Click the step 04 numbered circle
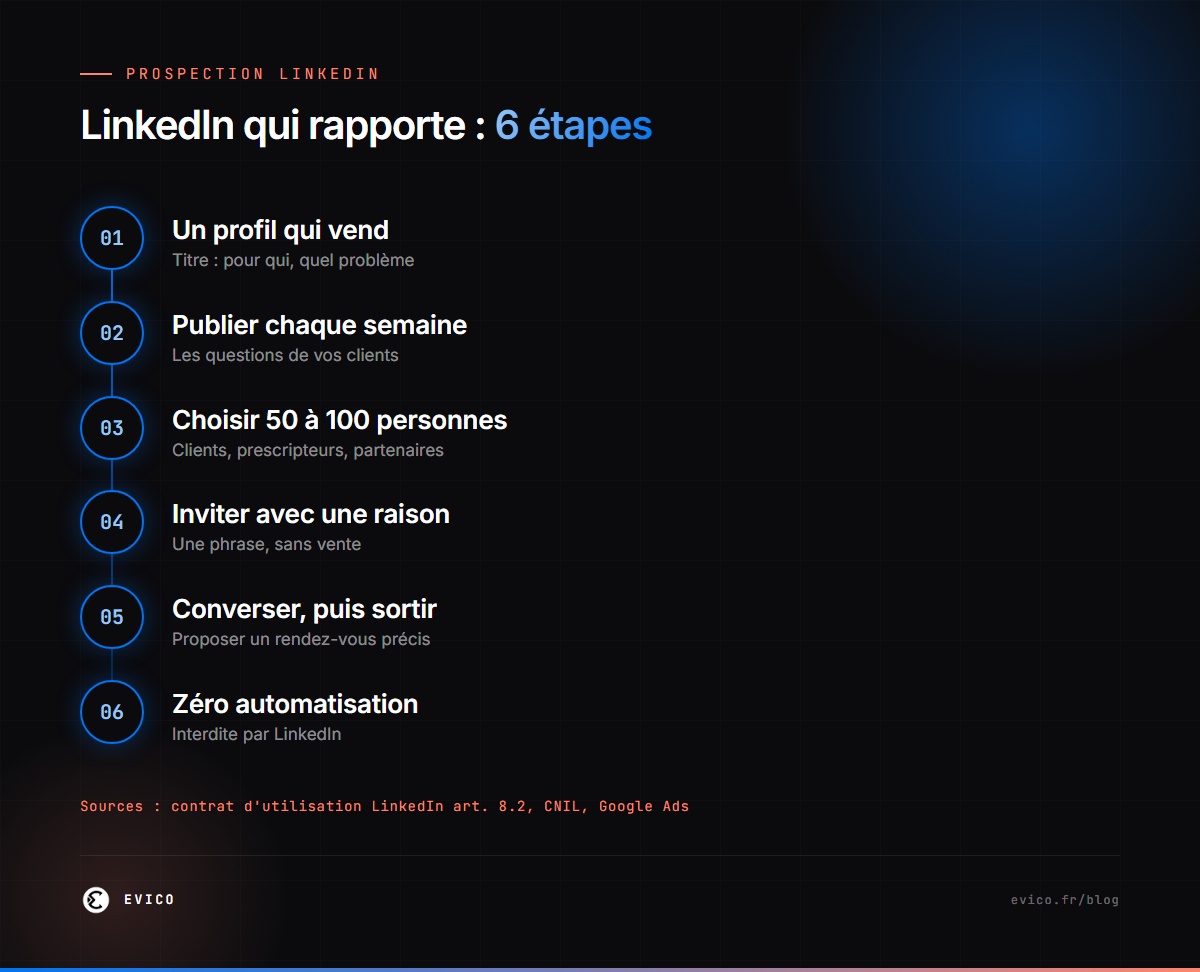 (x=112, y=522)
